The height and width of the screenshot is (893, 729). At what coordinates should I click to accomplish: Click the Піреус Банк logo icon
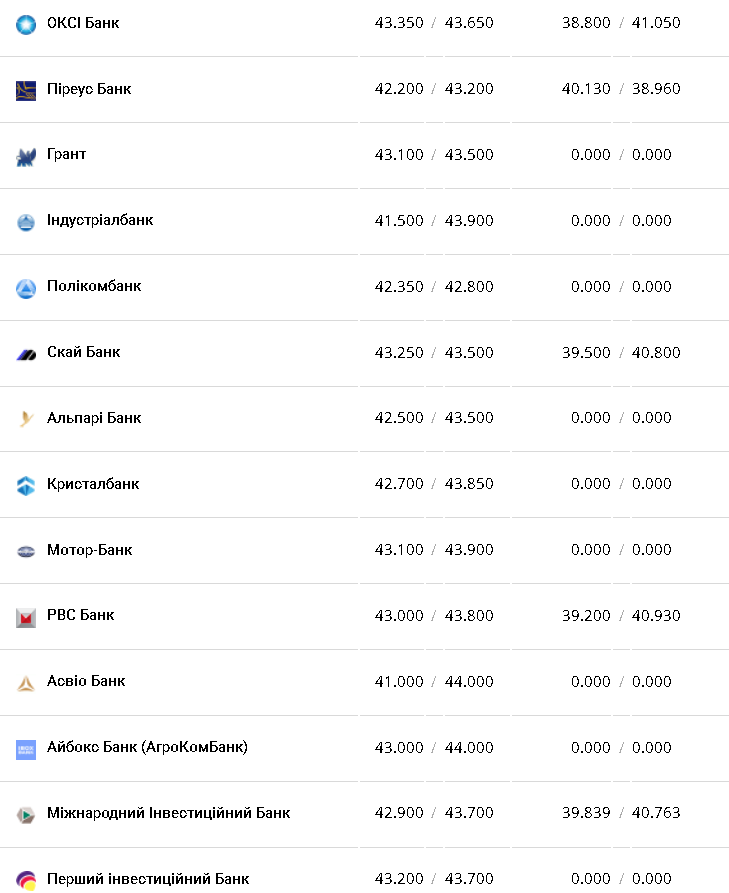click(26, 90)
